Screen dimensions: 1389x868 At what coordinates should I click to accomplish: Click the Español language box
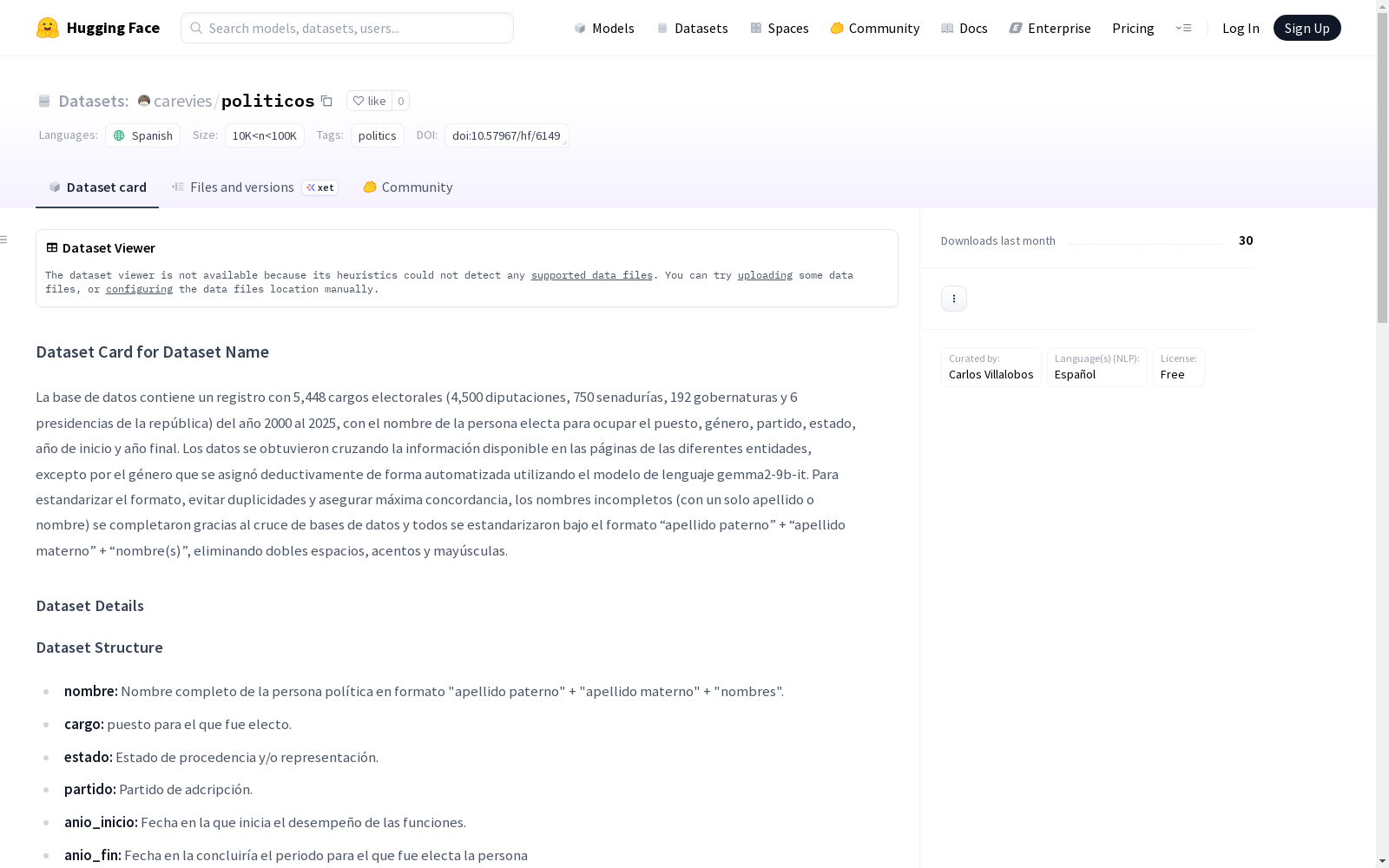click(x=1096, y=367)
